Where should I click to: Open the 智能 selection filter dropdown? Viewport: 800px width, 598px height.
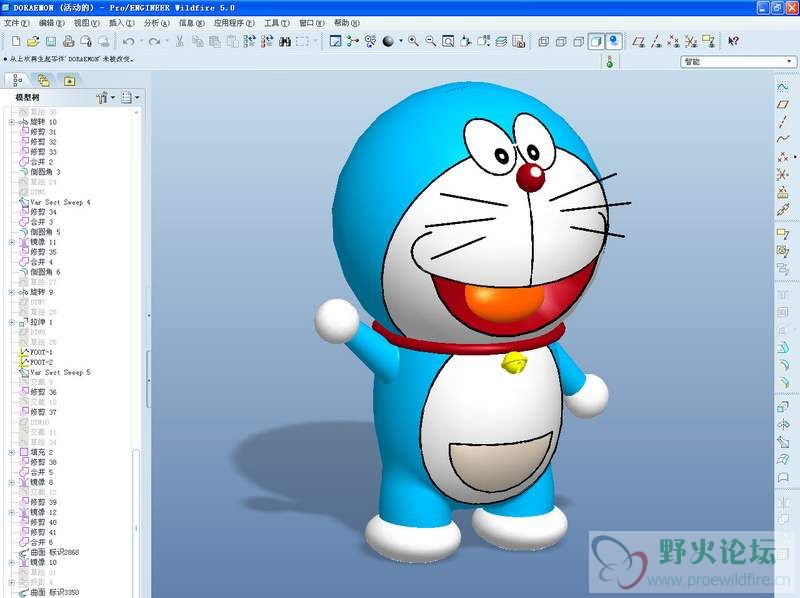tap(738, 62)
